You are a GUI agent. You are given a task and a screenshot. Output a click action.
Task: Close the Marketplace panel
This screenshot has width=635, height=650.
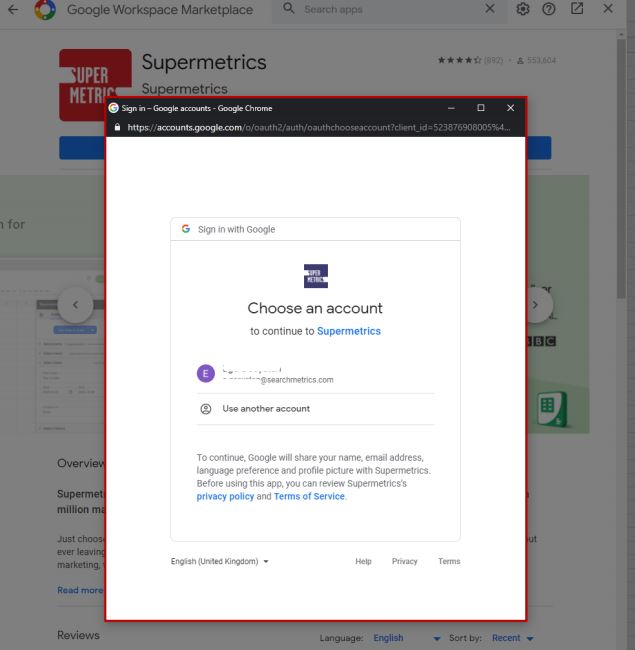point(608,9)
